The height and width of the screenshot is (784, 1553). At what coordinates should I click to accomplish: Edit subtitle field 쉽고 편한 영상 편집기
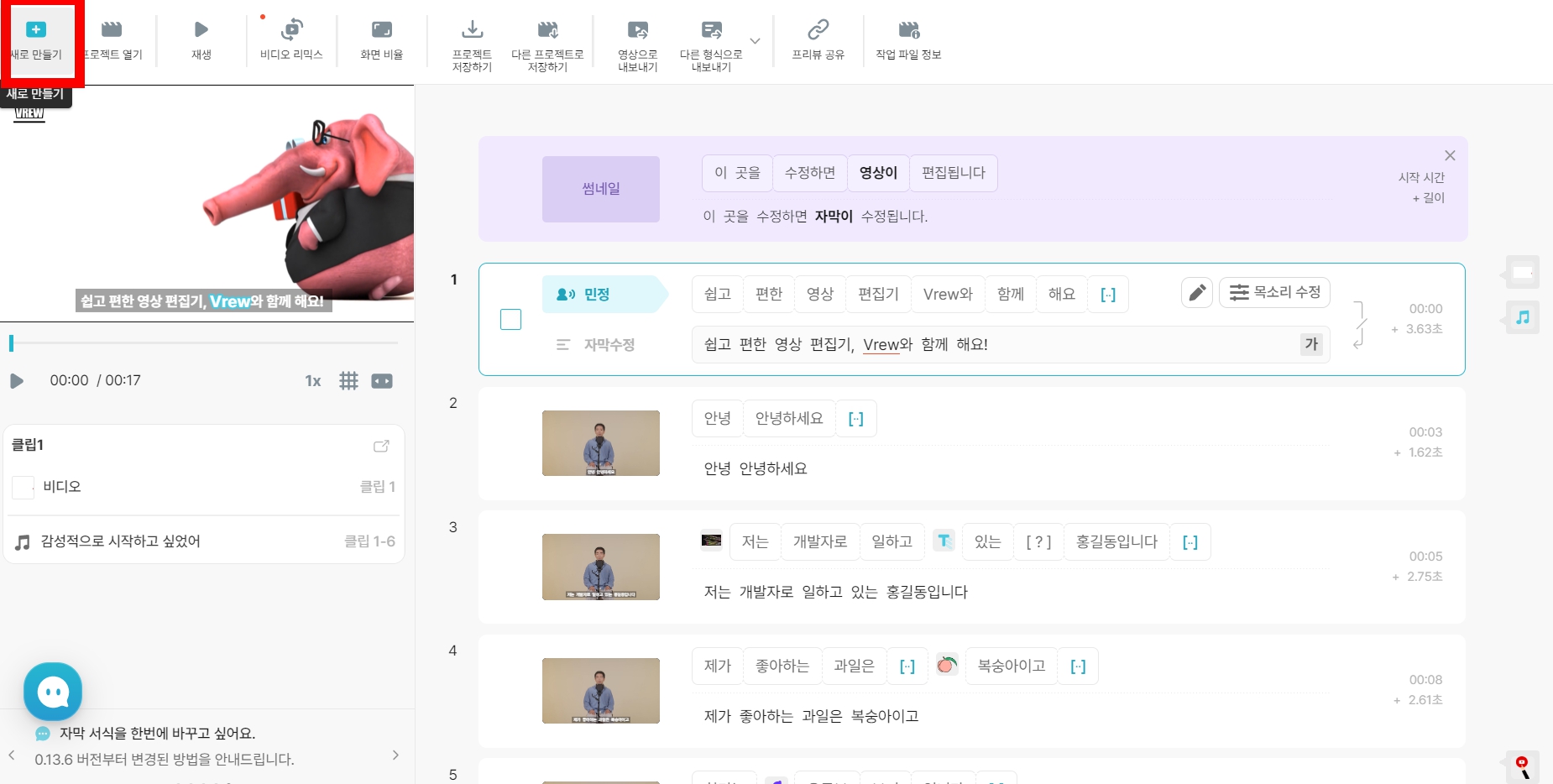(x=1012, y=345)
